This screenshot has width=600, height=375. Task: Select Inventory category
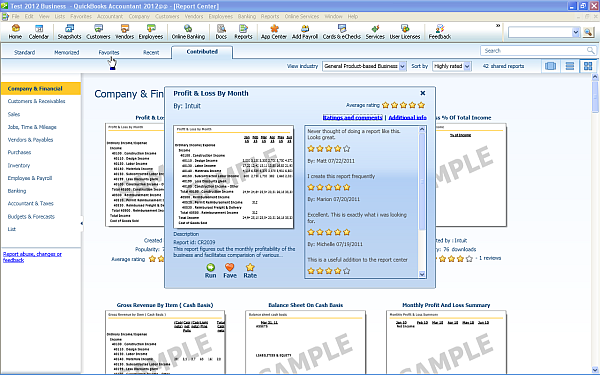[19, 165]
